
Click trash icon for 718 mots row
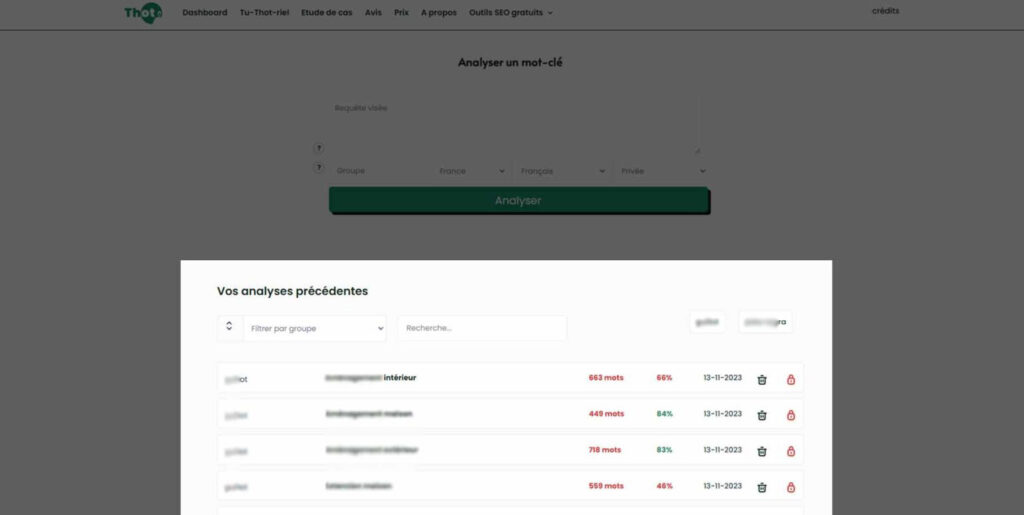click(762, 451)
